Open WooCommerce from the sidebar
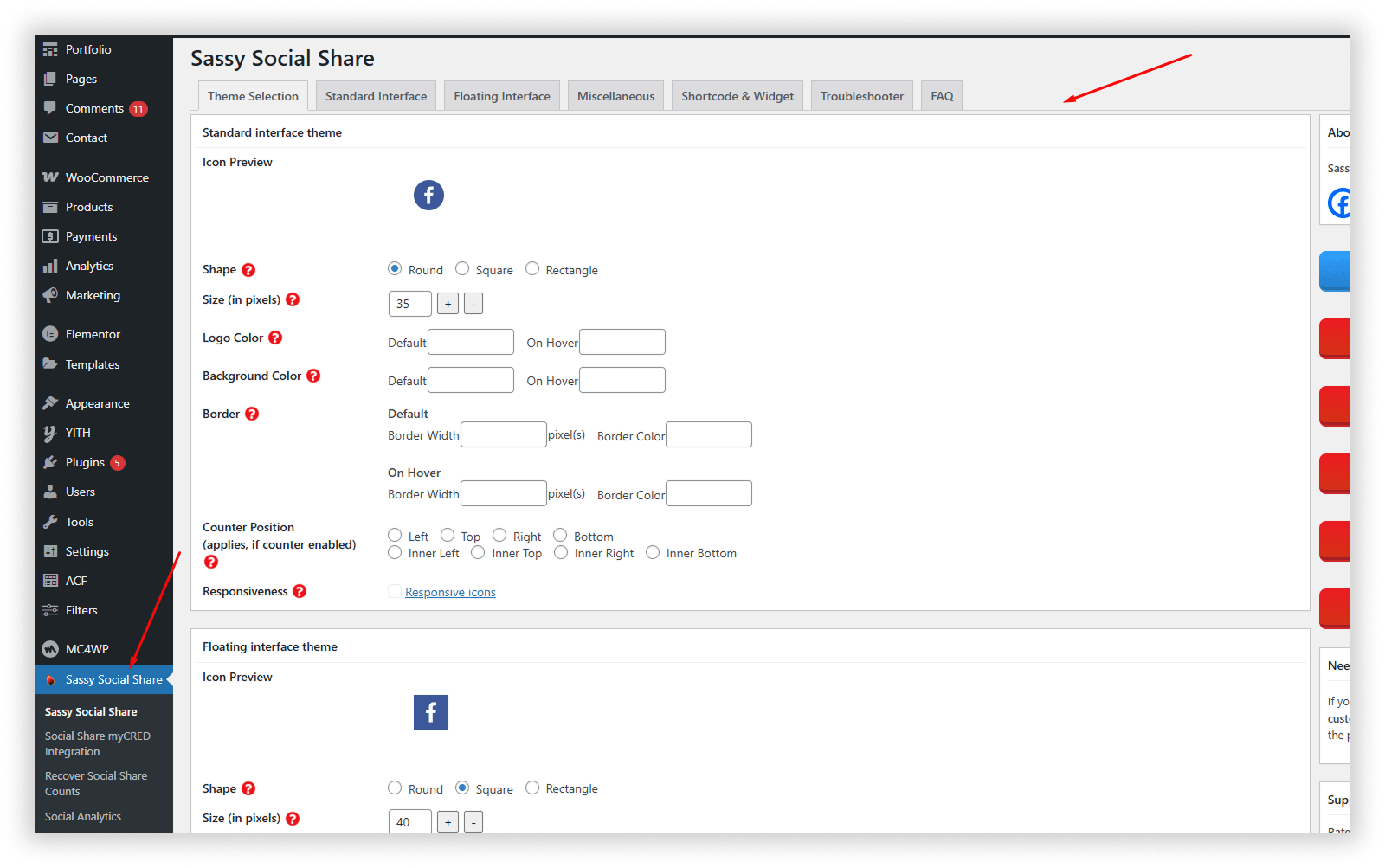This screenshot has width=1385, height=868. click(x=106, y=177)
